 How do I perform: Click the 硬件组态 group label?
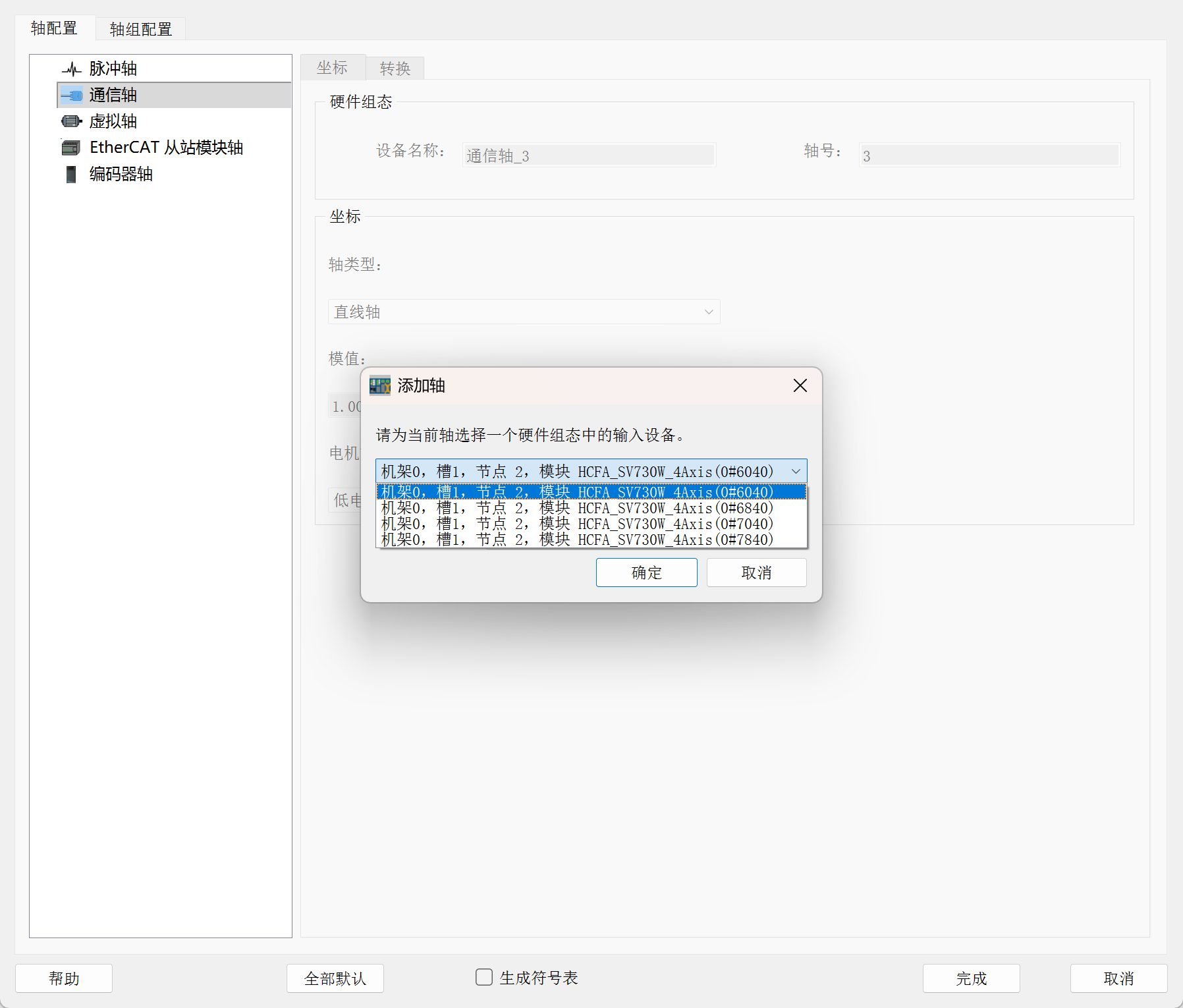click(x=361, y=102)
